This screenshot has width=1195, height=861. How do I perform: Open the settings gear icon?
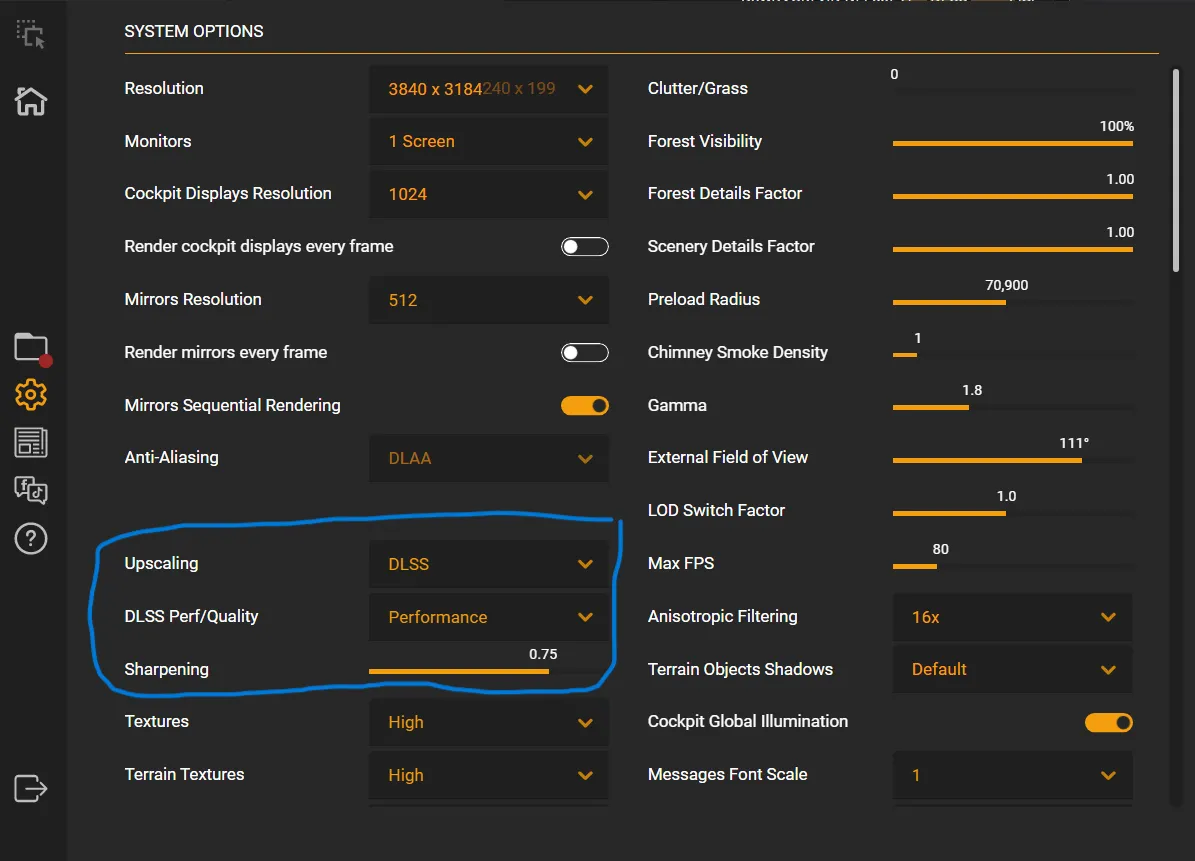30,395
